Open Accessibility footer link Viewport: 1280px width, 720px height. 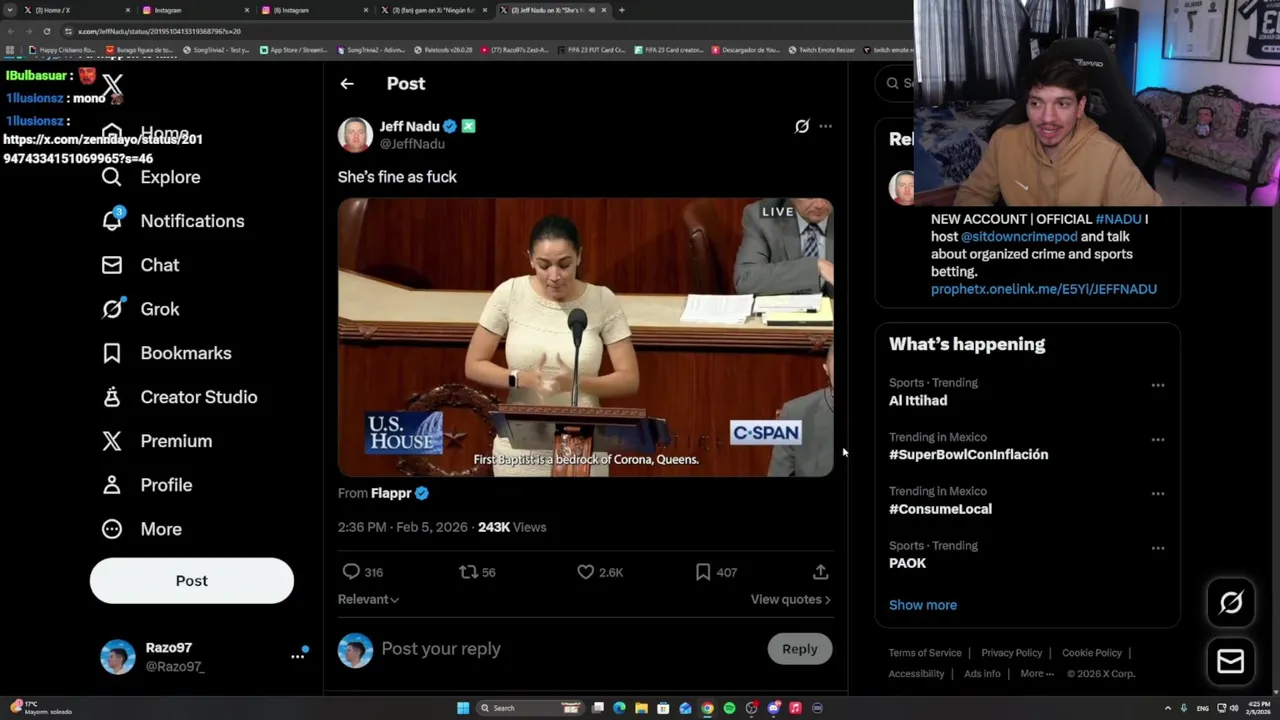pyautogui.click(x=916, y=674)
